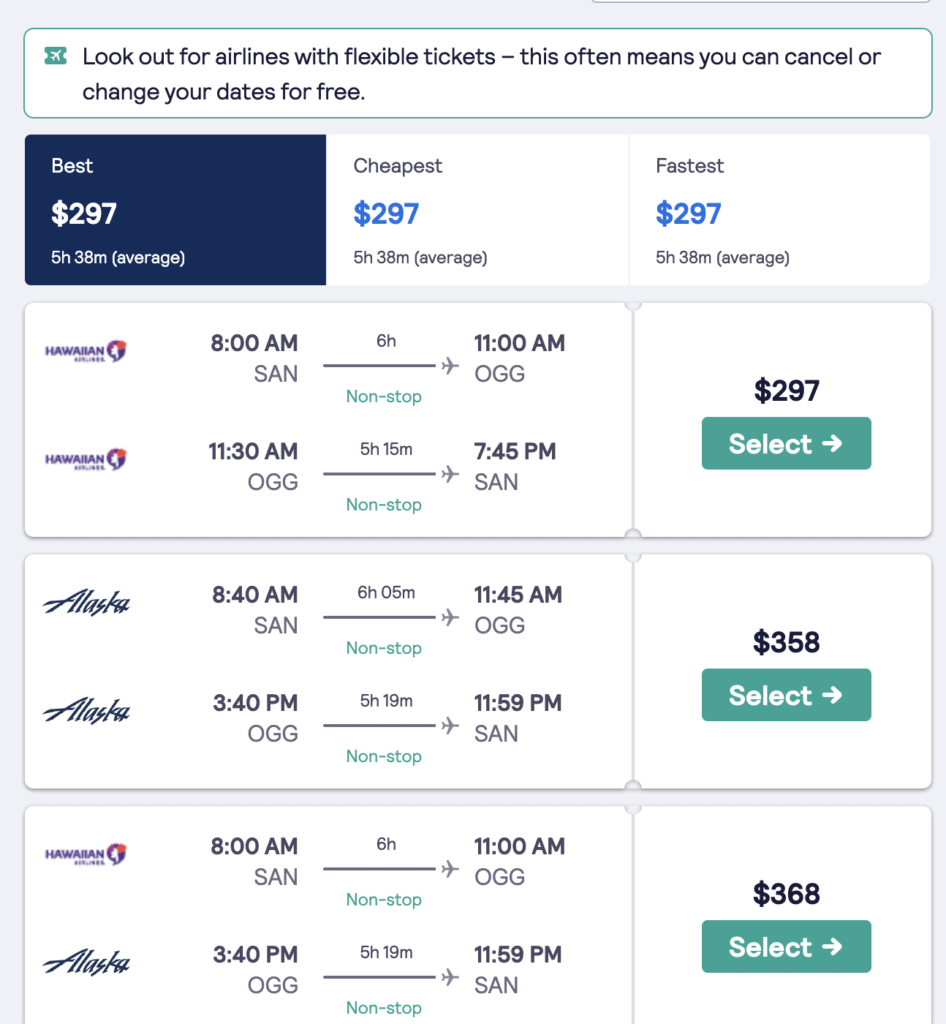
Task: Click Alaska logo on $358 return flight
Action: pyautogui.click(x=86, y=711)
